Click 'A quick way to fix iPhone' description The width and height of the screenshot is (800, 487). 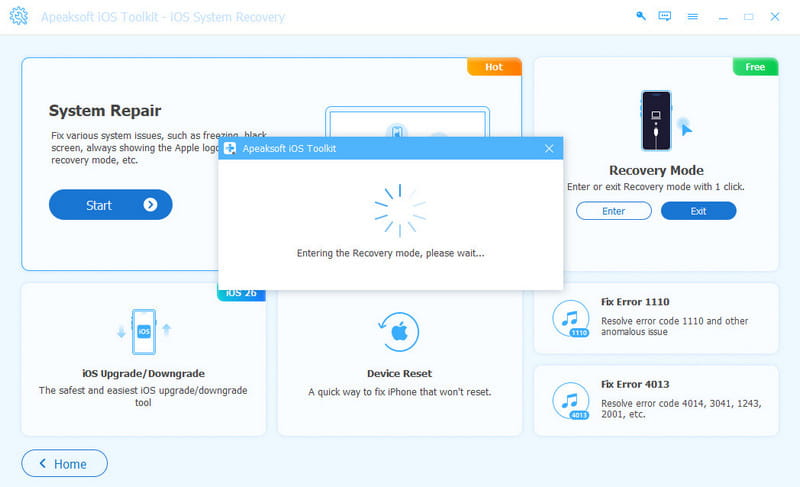(x=399, y=392)
